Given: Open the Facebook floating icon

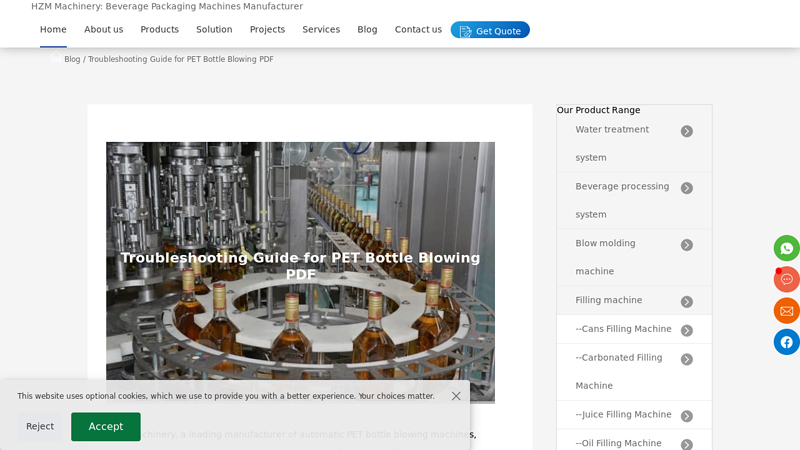Looking at the screenshot, I should (x=787, y=342).
